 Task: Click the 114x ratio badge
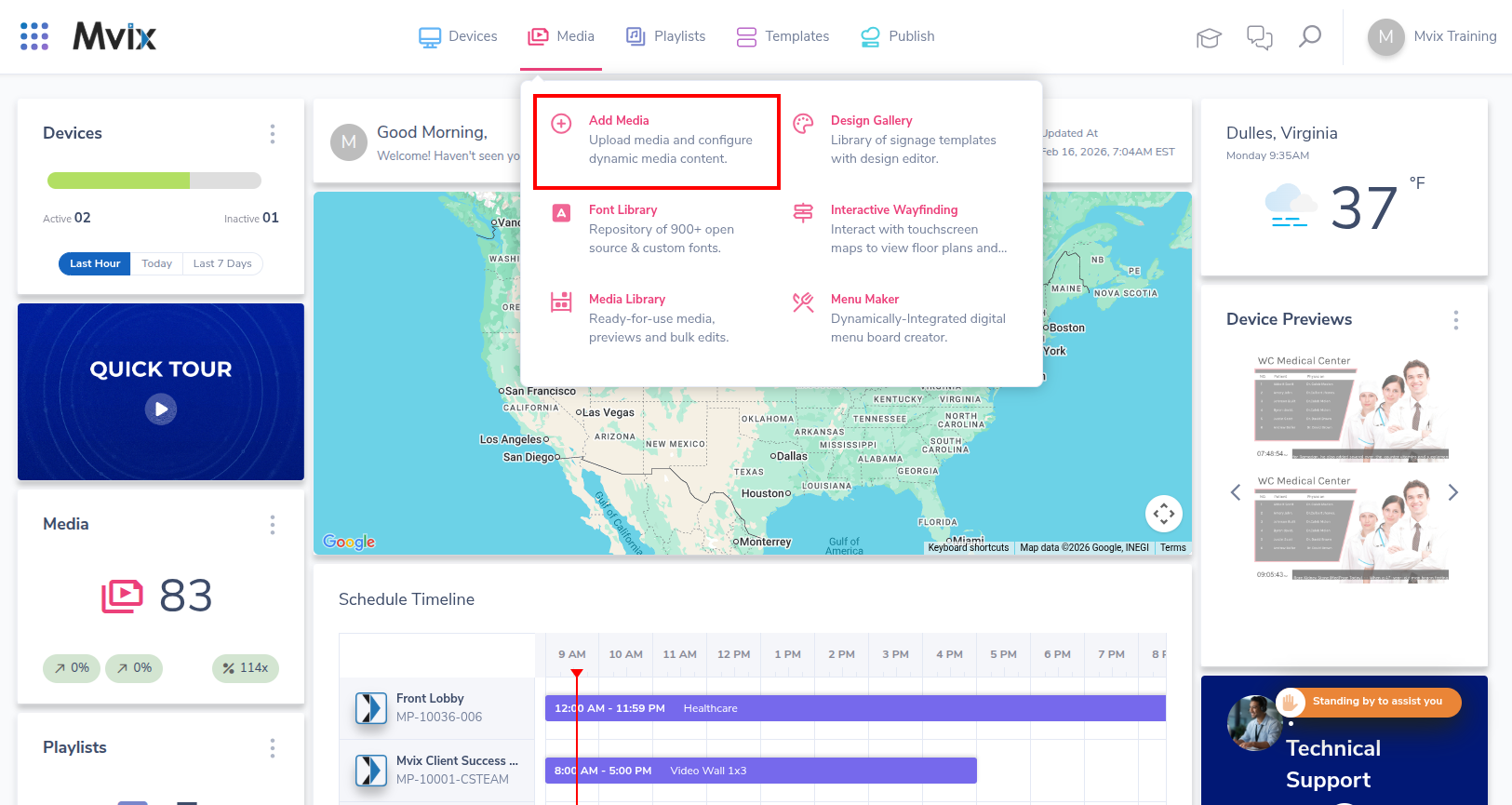pos(246,668)
